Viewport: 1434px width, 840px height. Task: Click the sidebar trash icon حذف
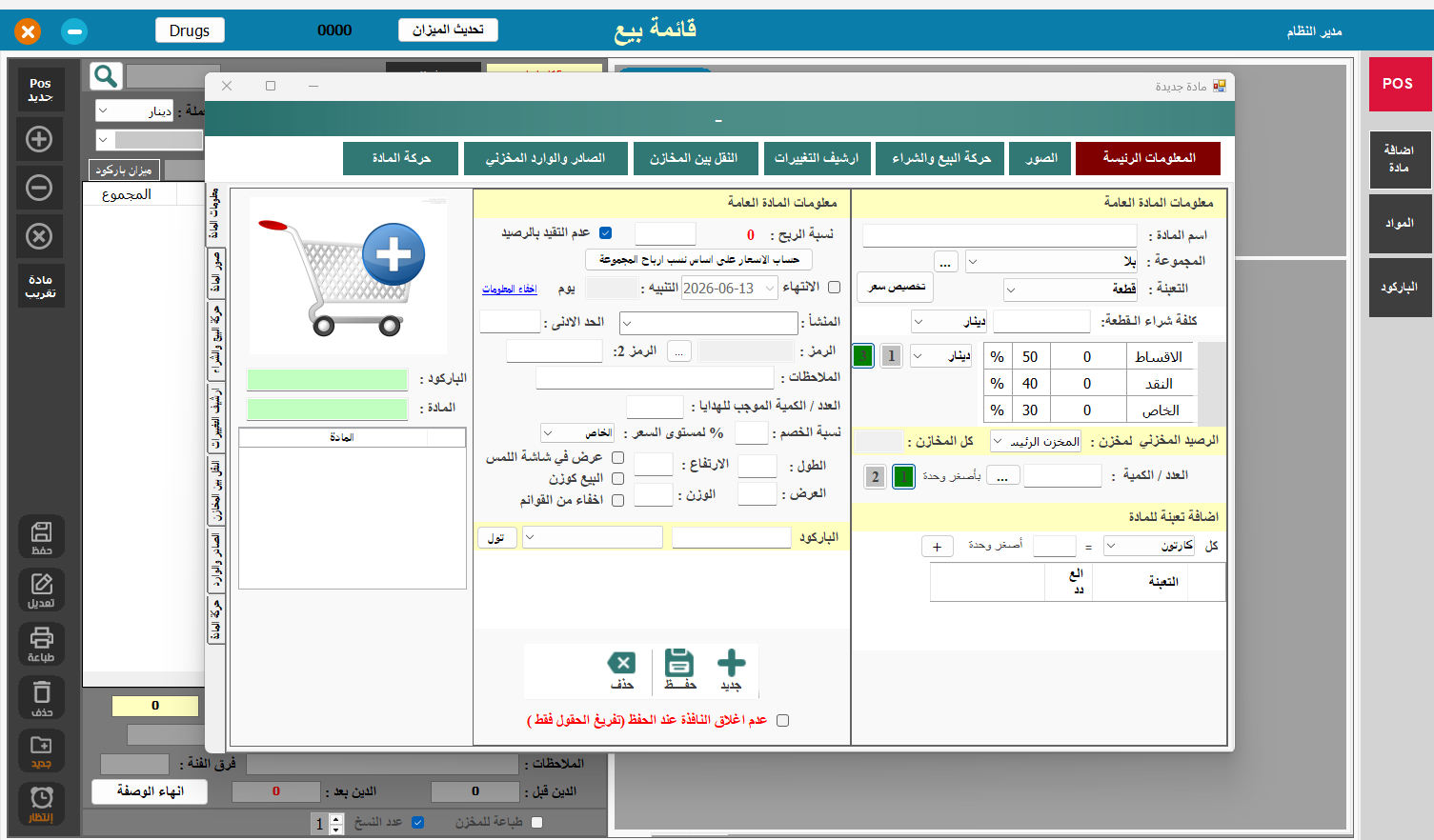click(41, 698)
